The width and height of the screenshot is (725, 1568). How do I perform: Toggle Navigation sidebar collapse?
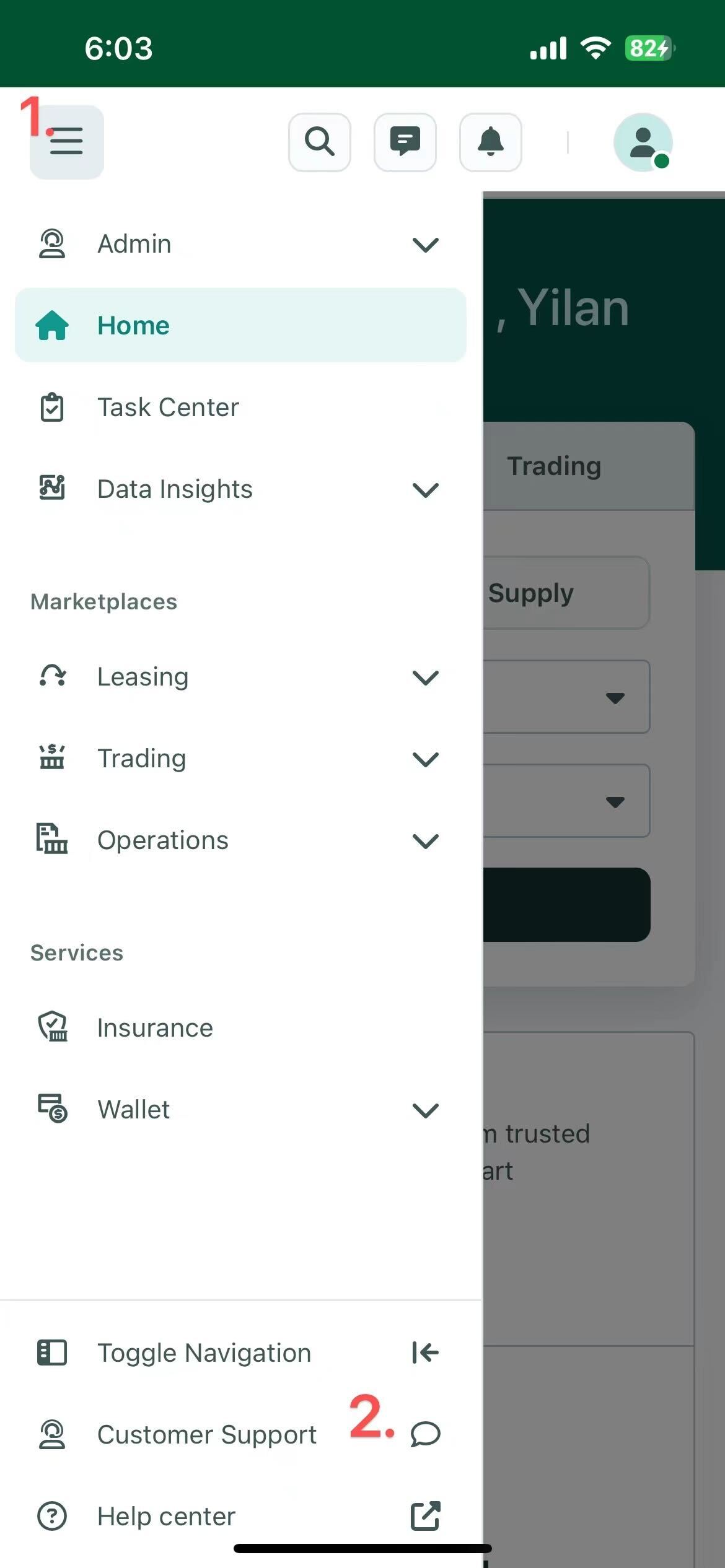pyautogui.click(x=240, y=1352)
